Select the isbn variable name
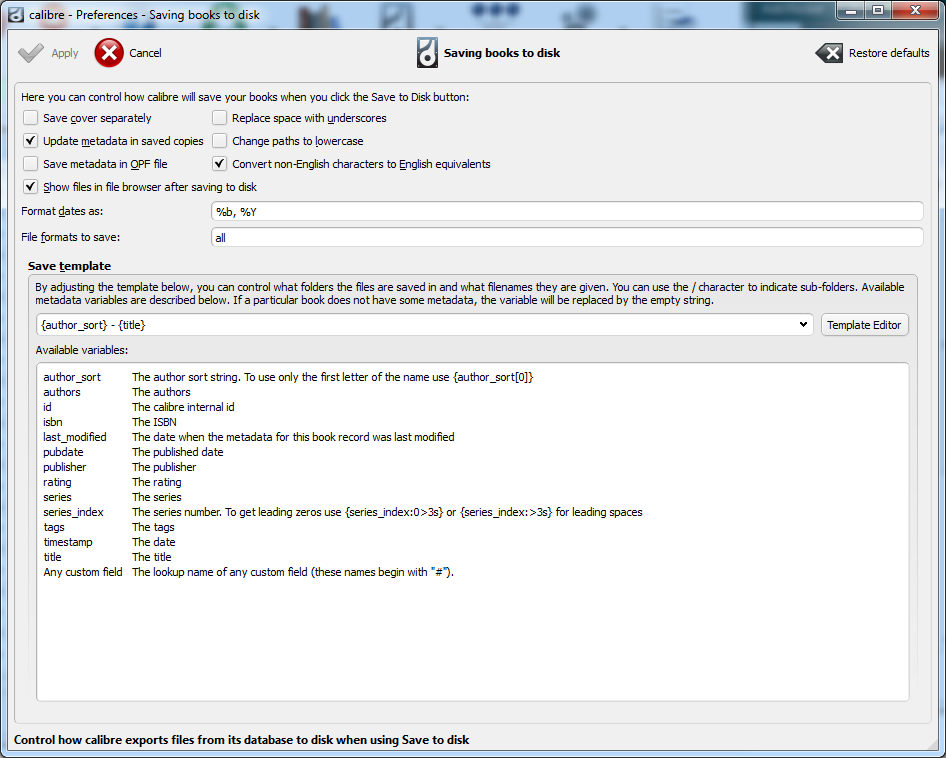 pos(52,422)
